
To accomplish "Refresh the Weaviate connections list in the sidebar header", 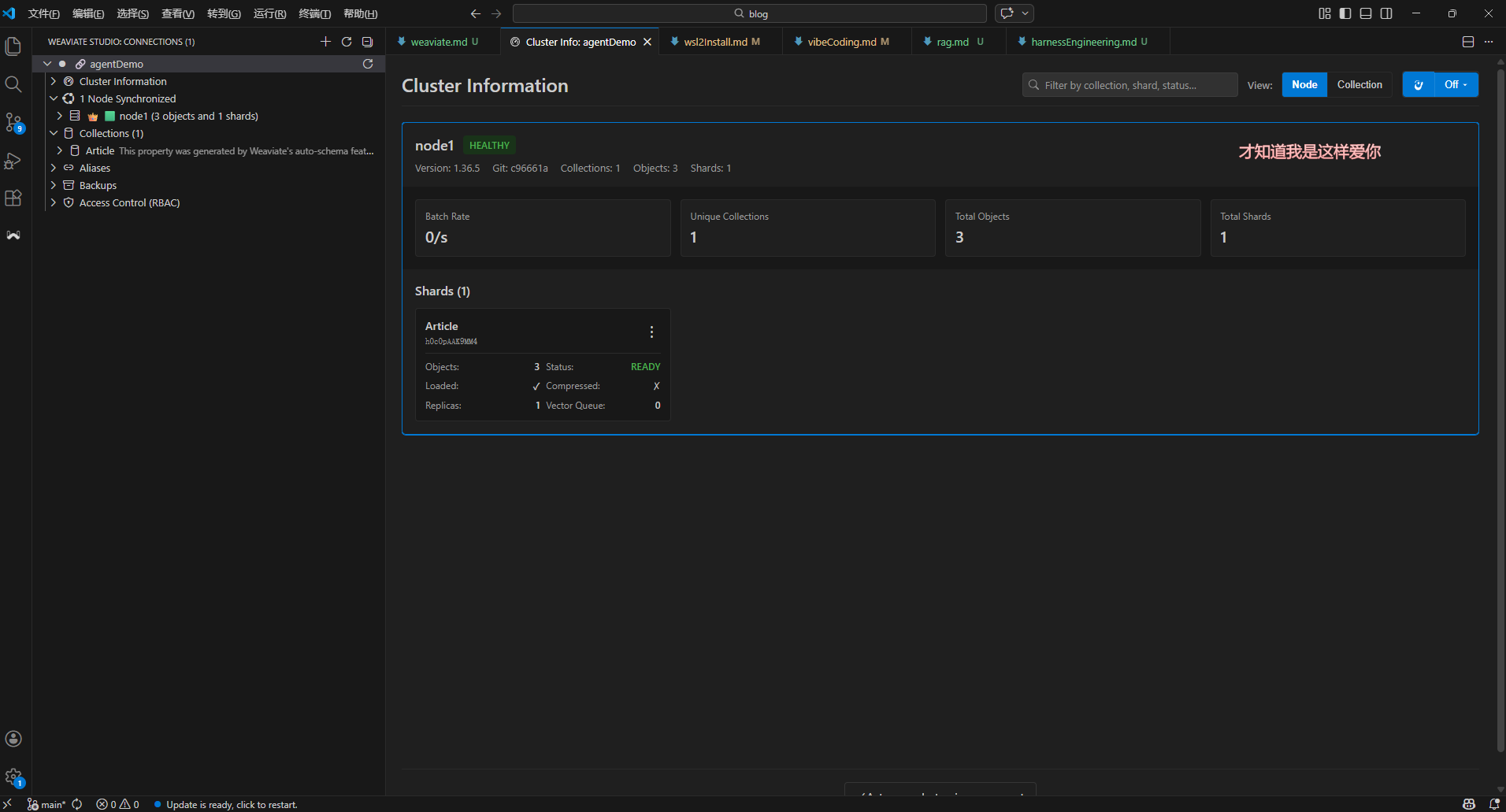I will pos(347,42).
